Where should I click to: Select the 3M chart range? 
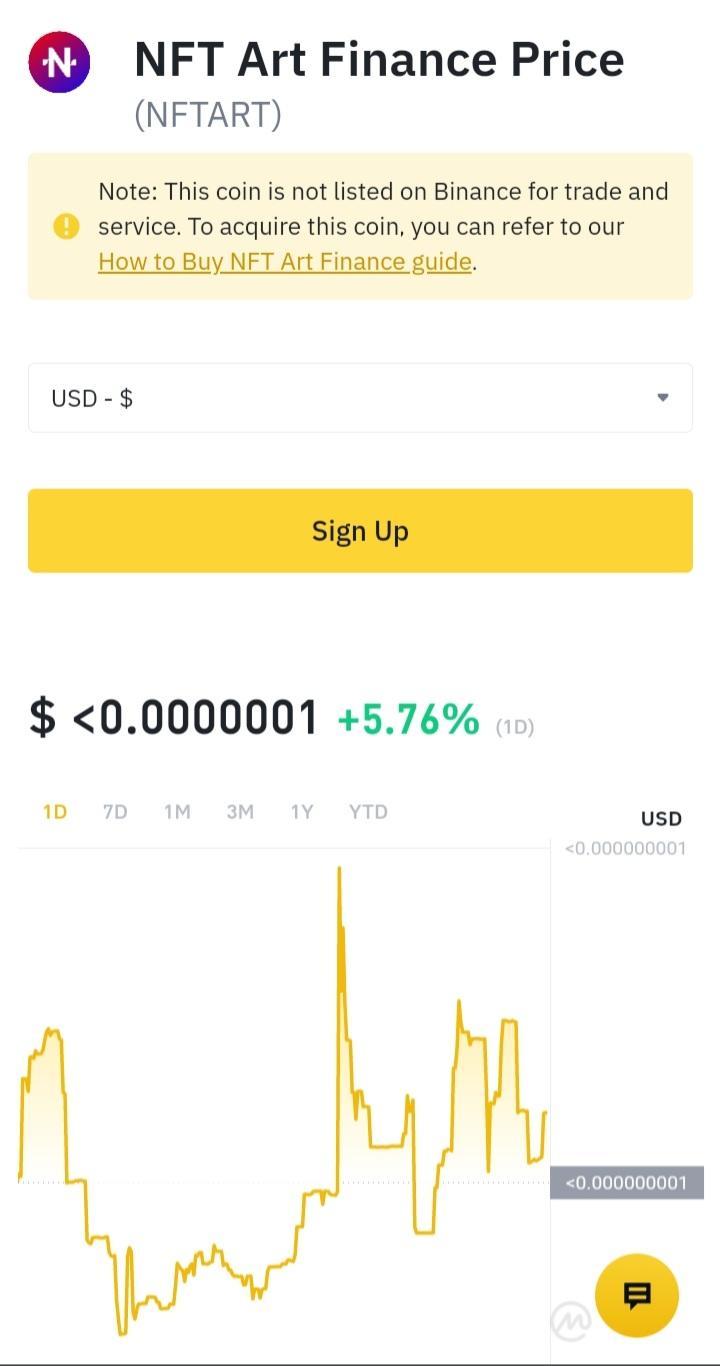(240, 812)
